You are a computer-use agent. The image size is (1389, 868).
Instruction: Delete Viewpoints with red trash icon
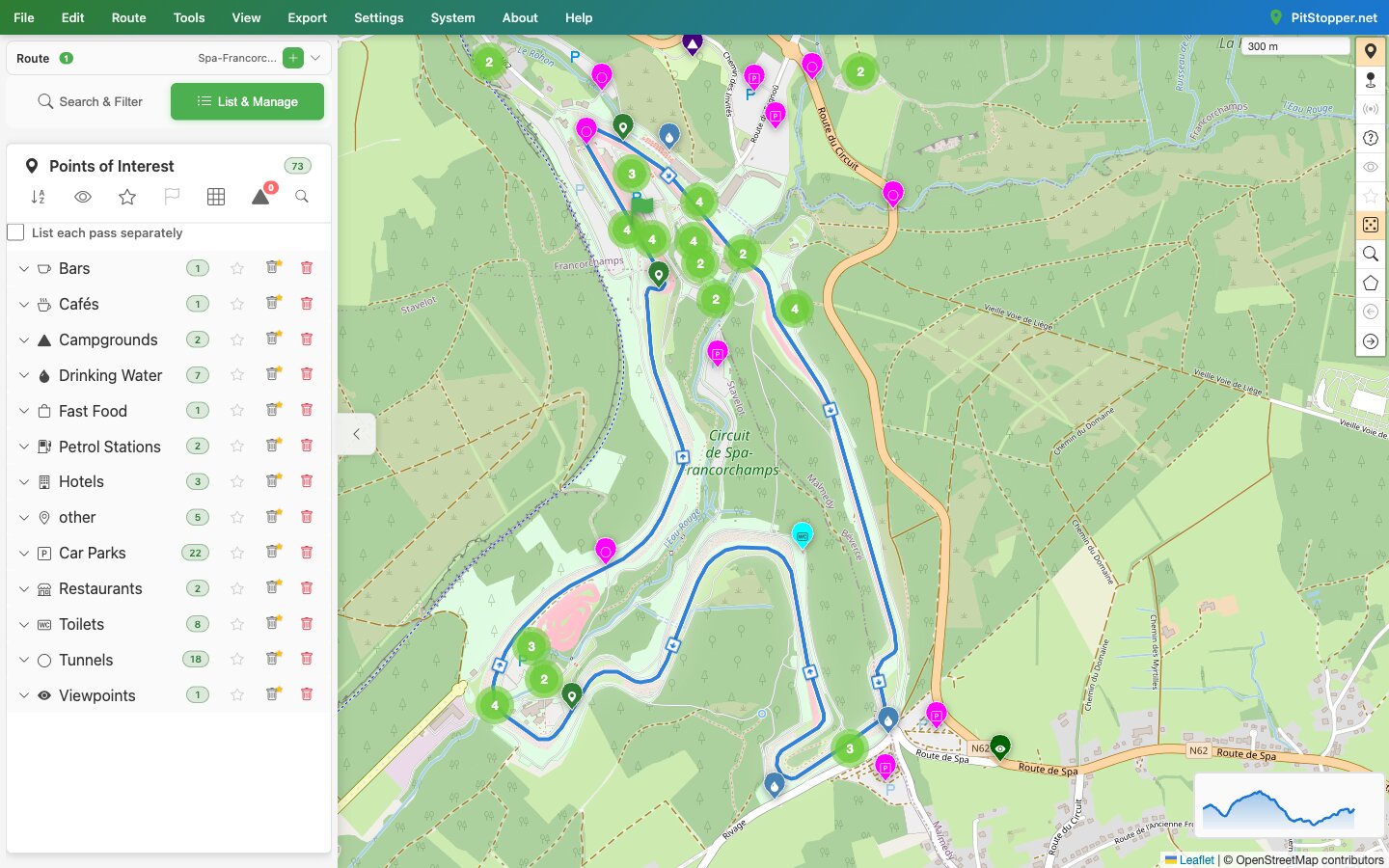coord(307,694)
